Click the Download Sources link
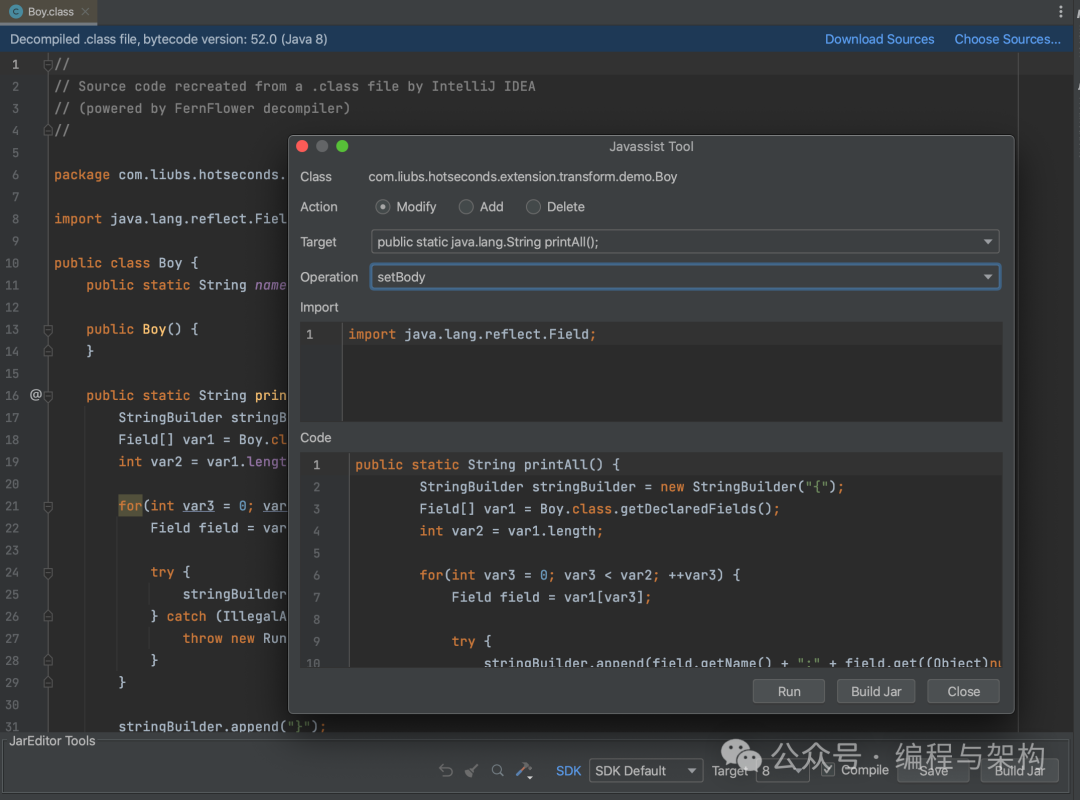Viewport: 1080px width, 800px height. (x=879, y=39)
